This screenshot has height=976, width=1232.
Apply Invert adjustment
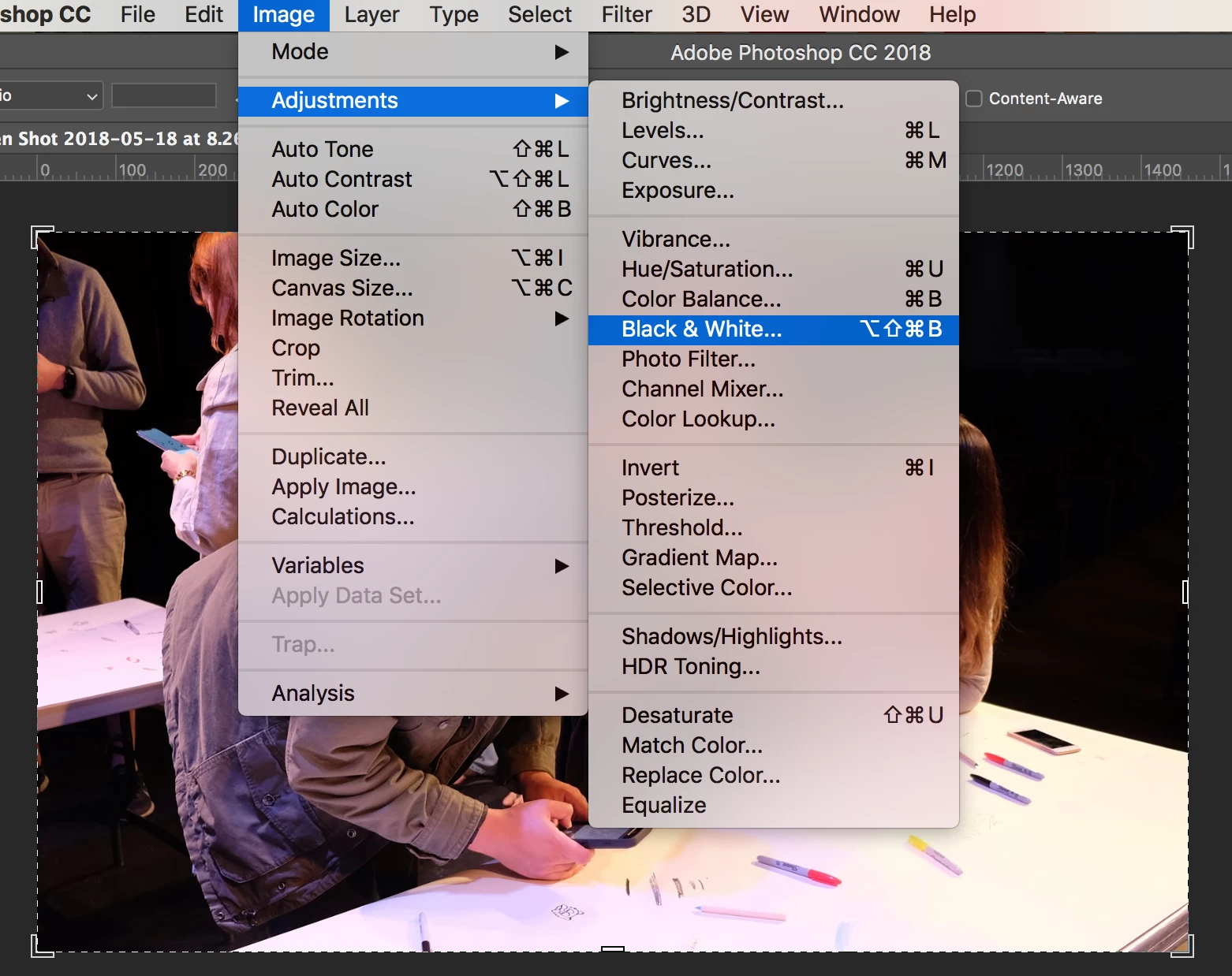click(x=774, y=468)
